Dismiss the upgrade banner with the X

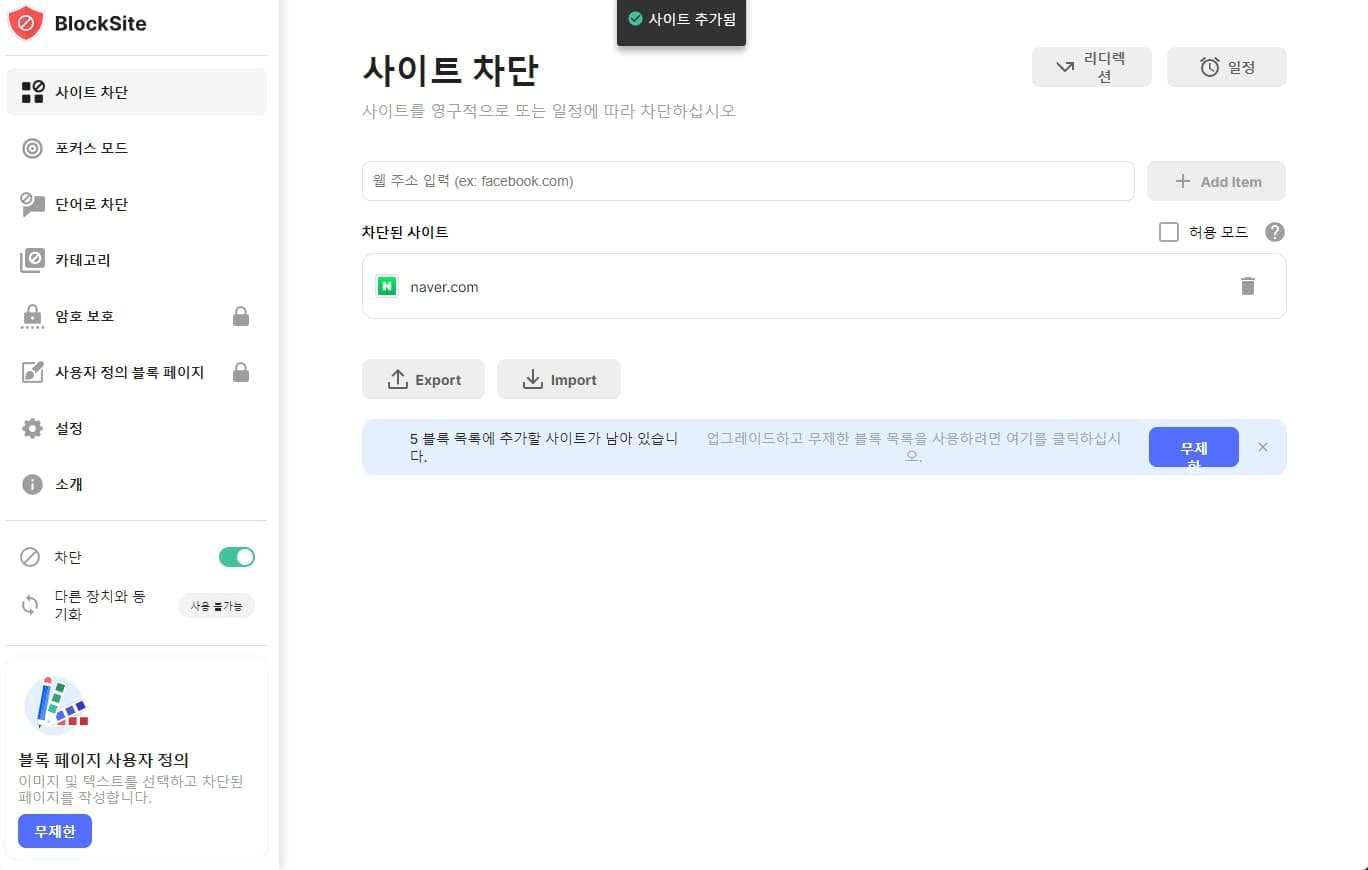tap(1262, 447)
